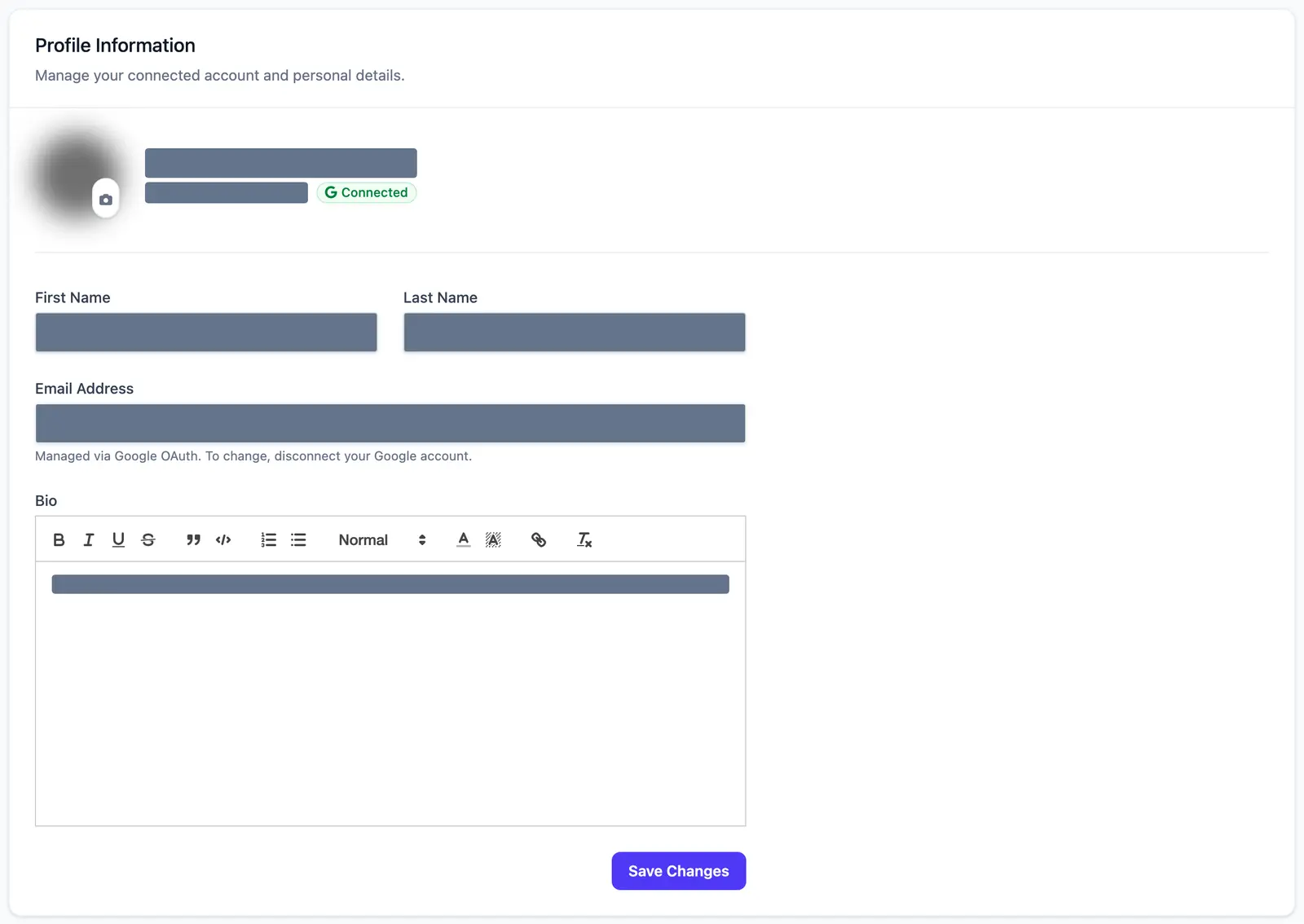Click inside the Bio text area

click(x=390, y=693)
